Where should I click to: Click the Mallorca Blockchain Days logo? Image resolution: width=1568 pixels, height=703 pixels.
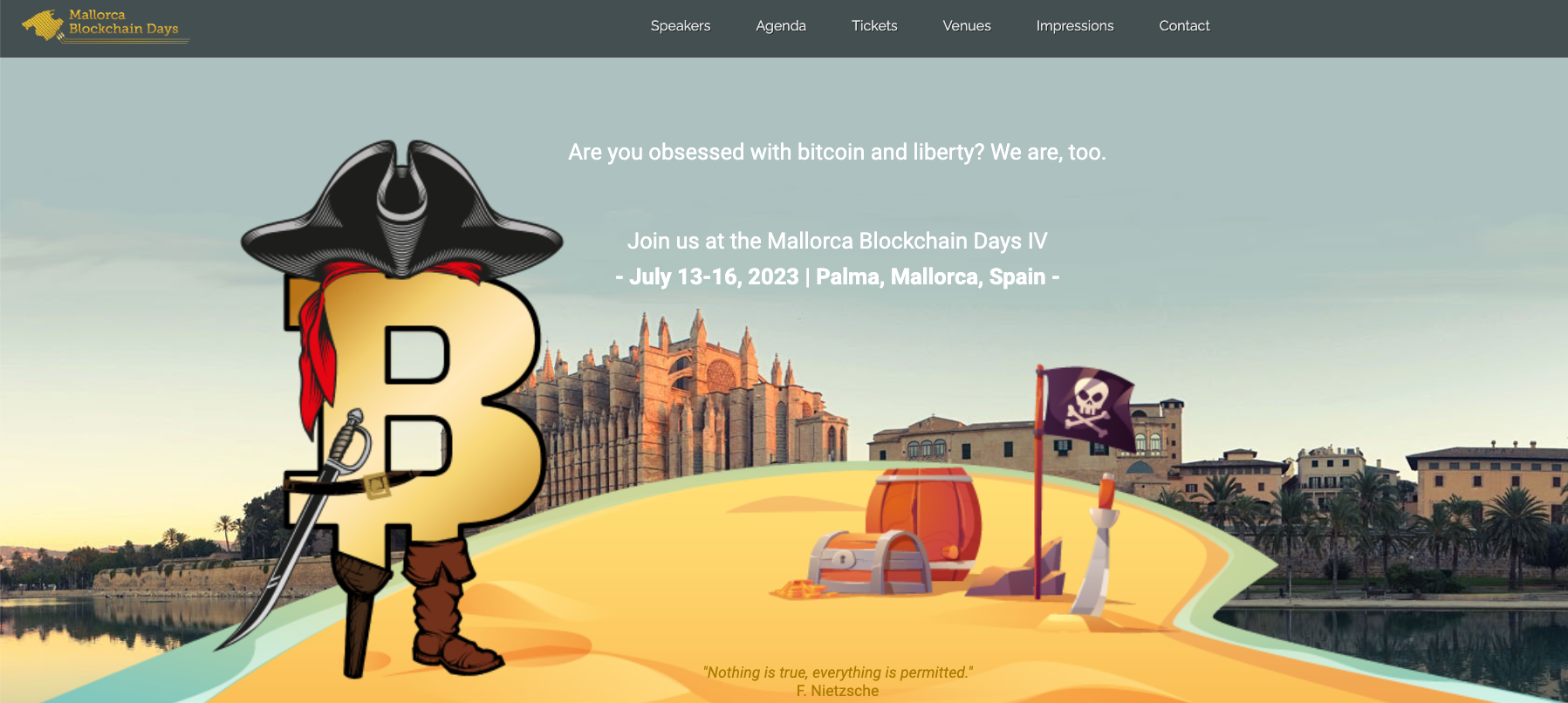tap(105, 24)
